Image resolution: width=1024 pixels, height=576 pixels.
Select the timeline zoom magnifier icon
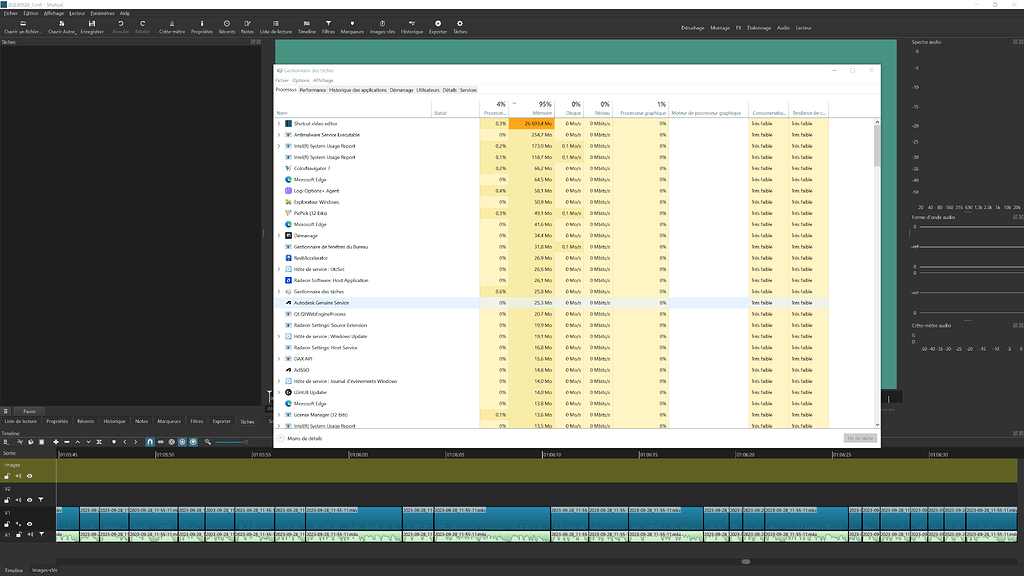(x=208, y=441)
